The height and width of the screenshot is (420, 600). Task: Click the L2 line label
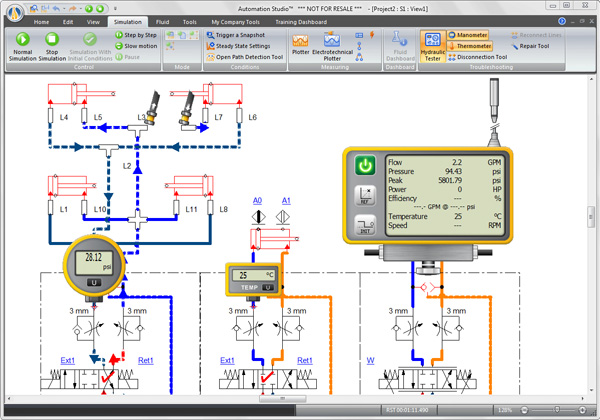127,166
